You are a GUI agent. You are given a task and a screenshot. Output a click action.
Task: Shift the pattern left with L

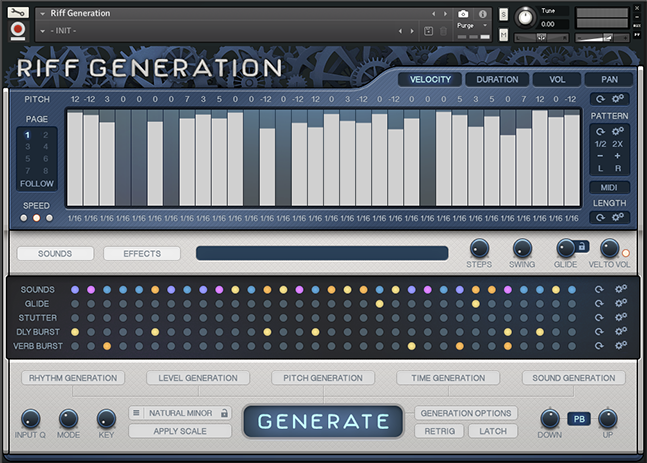(x=600, y=168)
